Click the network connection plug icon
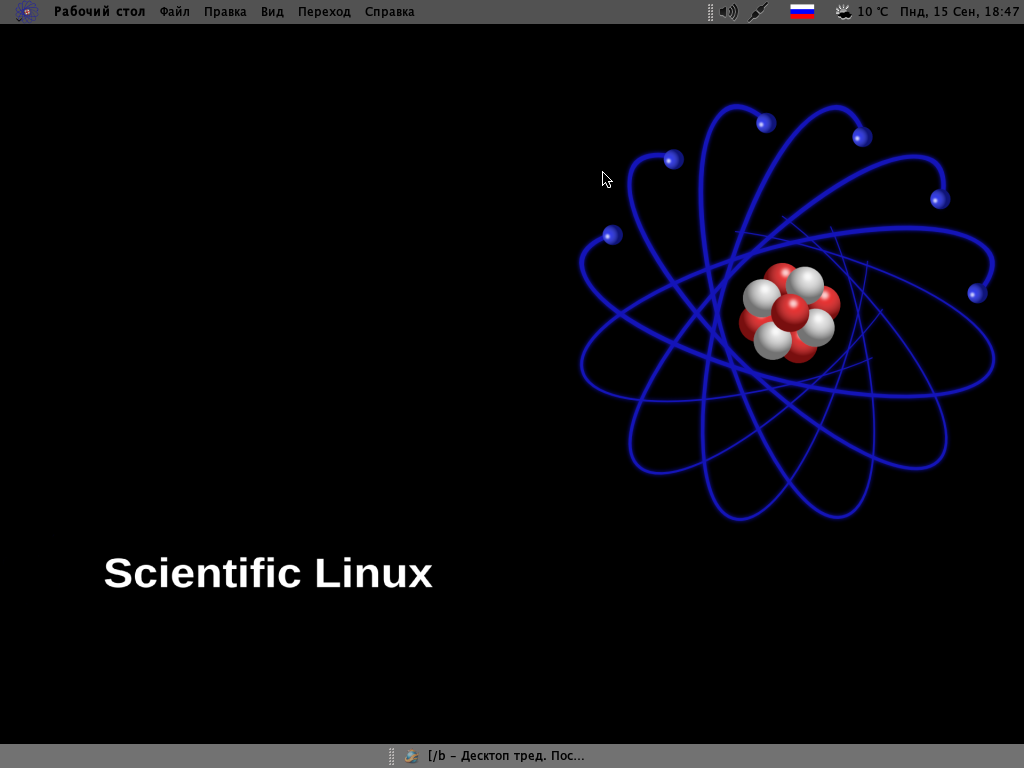This screenshot has width=1024, height=768. pyautogui.click(x=758, y=12)
